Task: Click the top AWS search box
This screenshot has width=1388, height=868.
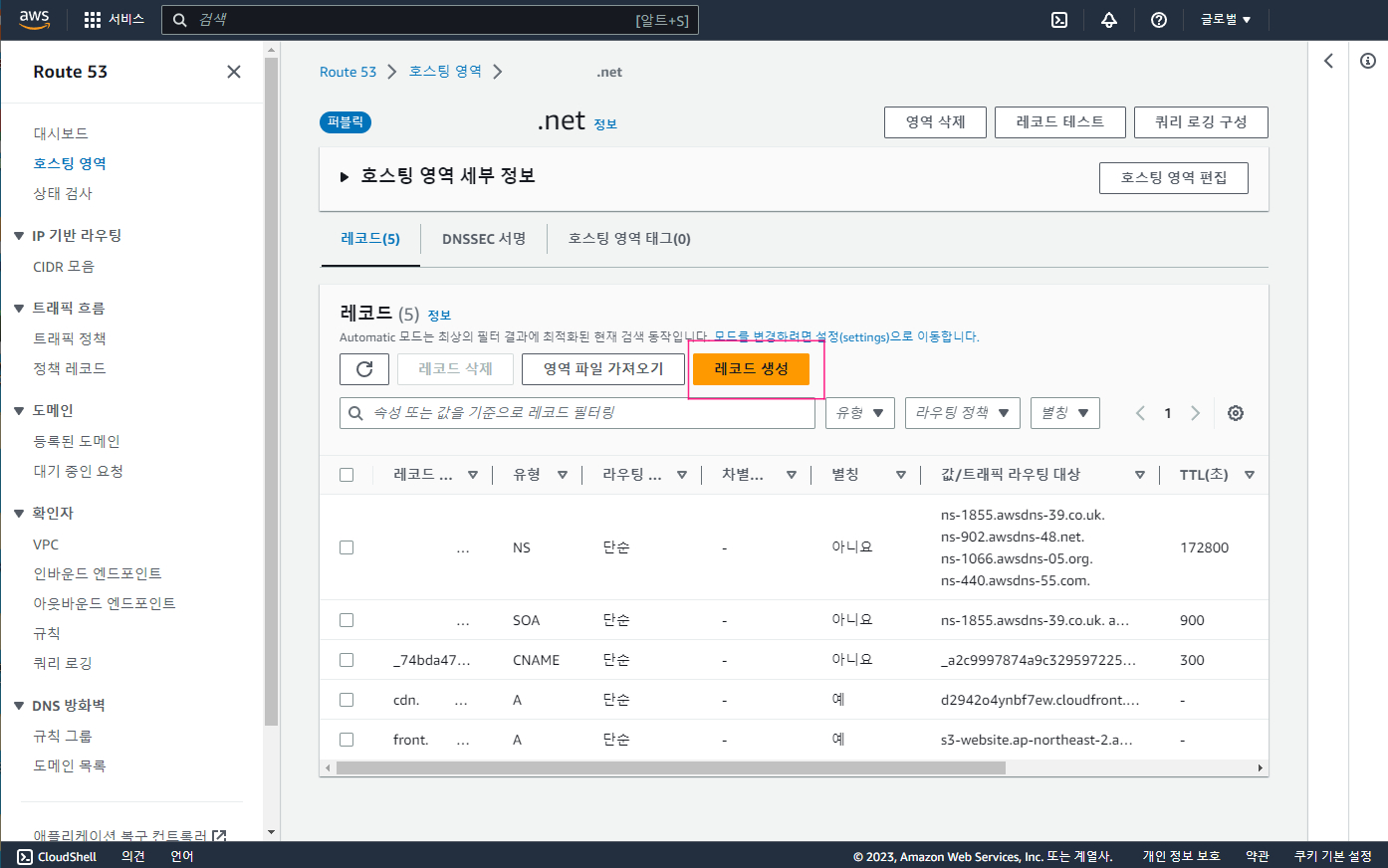Action: [430, 20]
